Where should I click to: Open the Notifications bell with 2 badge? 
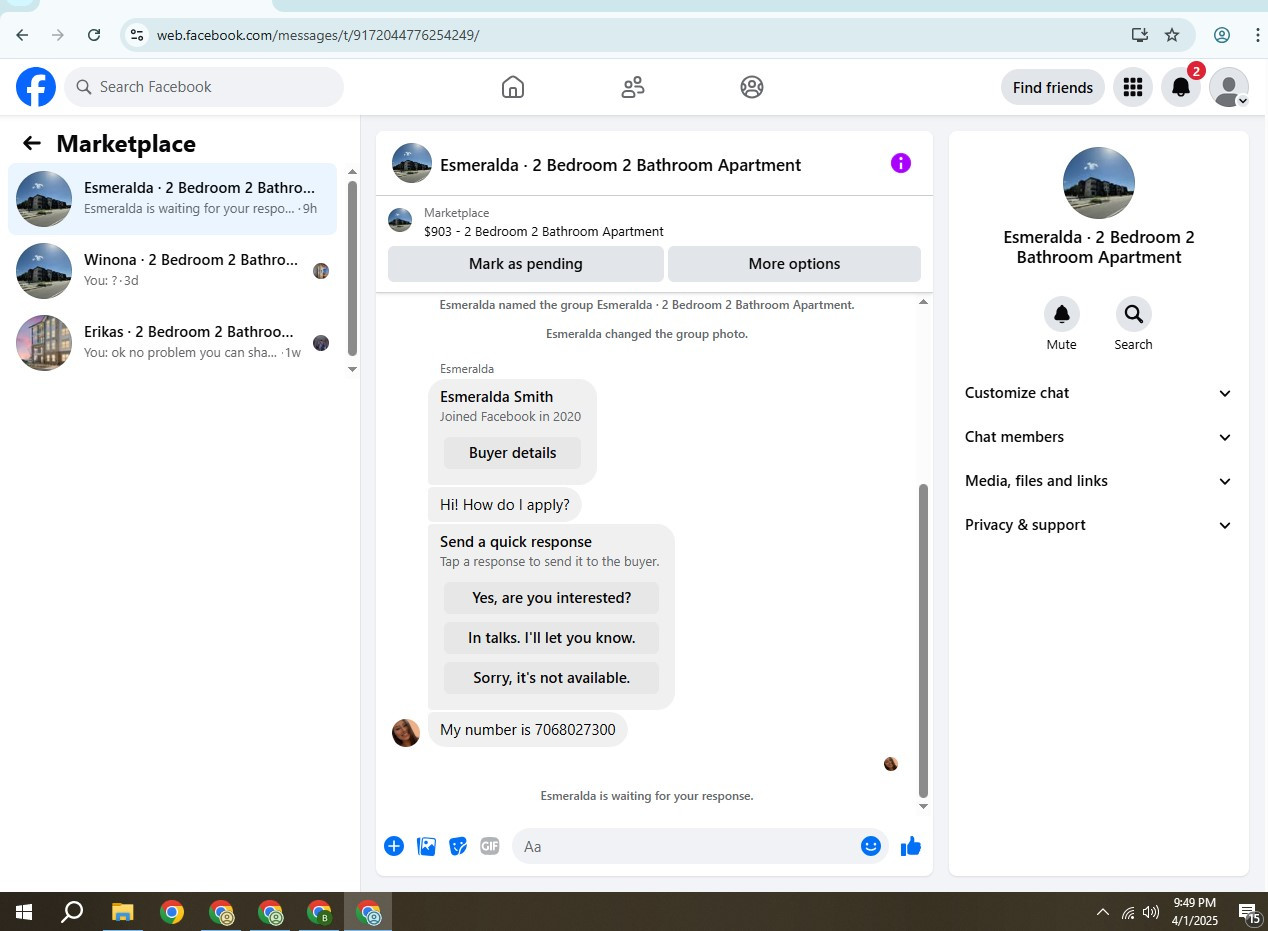coord(1181,87)
